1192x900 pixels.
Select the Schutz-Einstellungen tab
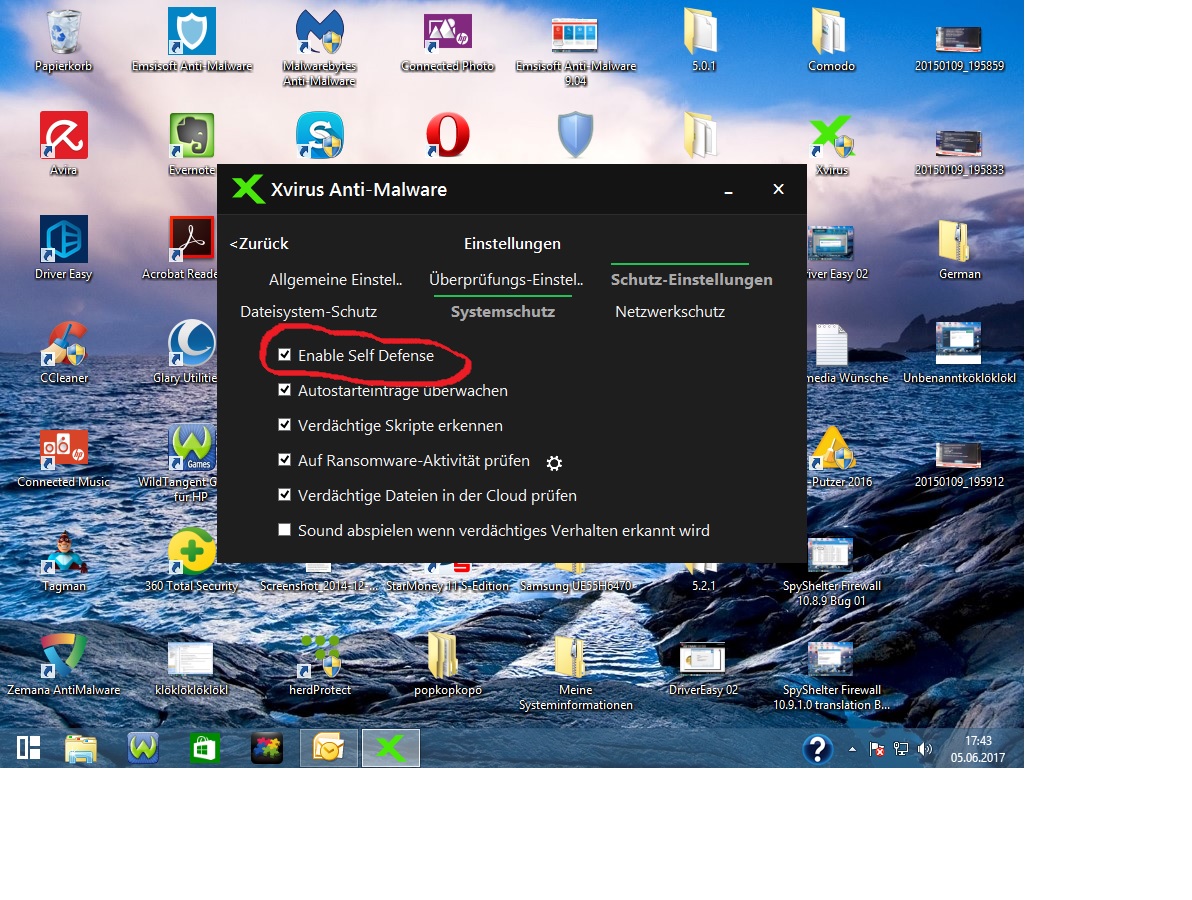tap(691, 280)
